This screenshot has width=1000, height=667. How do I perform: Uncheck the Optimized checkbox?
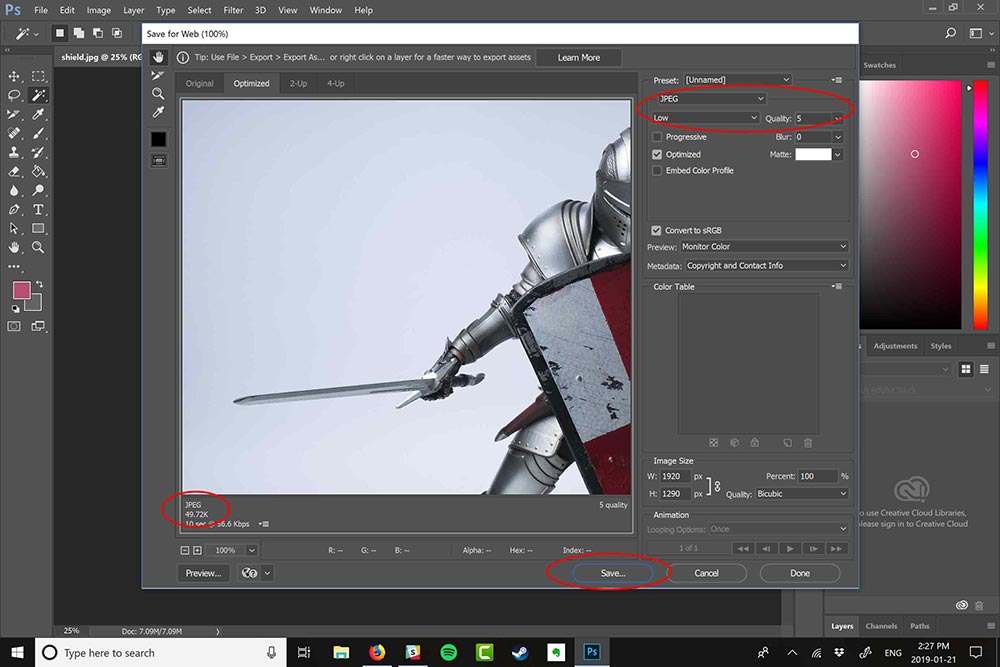tap(657, 154)
